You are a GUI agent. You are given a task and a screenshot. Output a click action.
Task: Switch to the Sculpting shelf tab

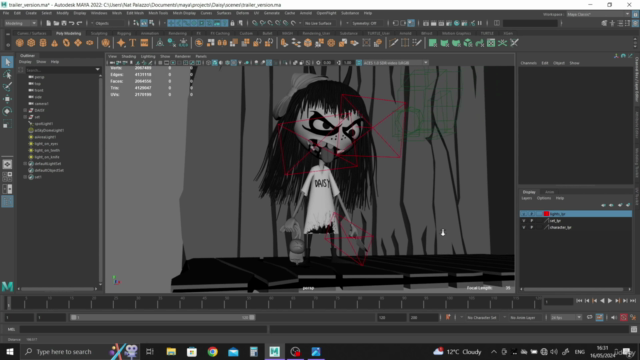tap(99, 33)
